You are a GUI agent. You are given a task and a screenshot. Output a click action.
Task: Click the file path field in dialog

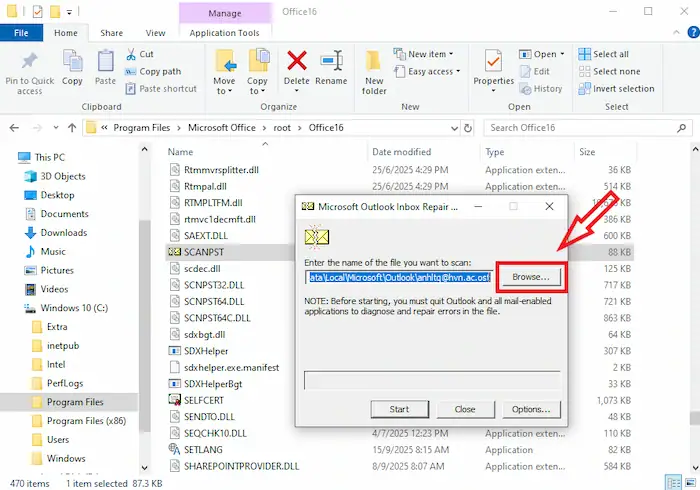point(399,278)
